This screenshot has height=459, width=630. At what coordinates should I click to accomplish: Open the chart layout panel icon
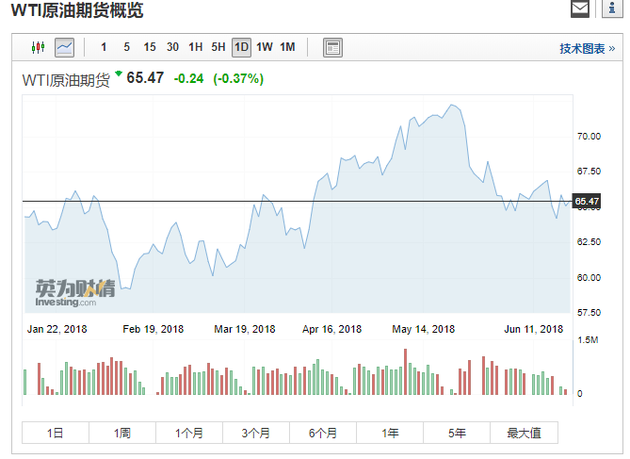pyautogui.click(x=333, y=47)
